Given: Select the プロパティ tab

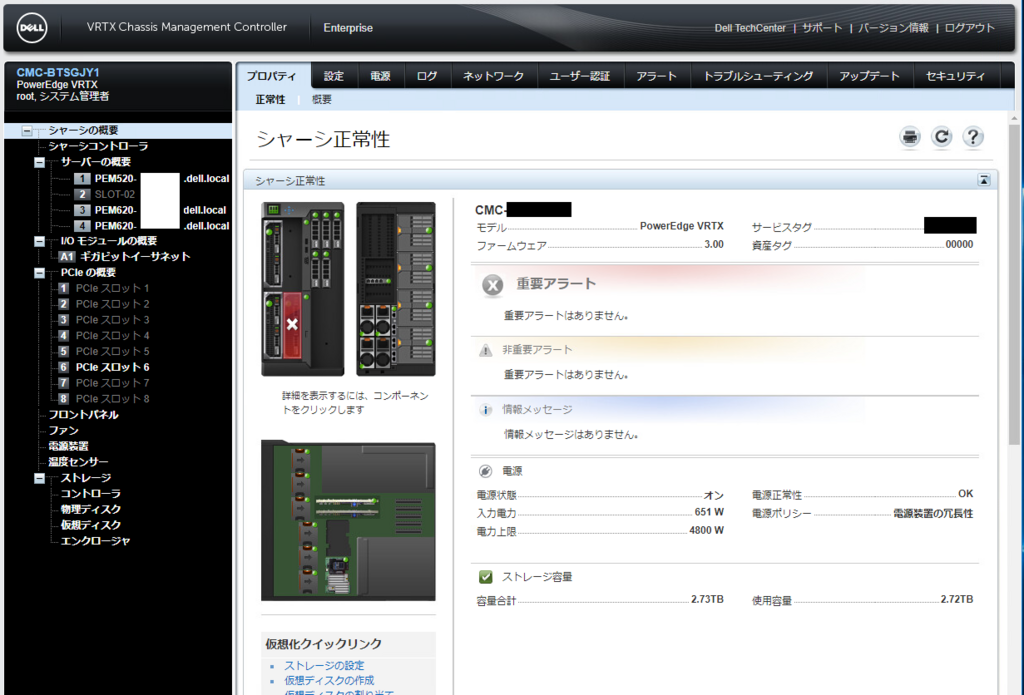Looking at the screenshot, I should click(x=272, y=76).
